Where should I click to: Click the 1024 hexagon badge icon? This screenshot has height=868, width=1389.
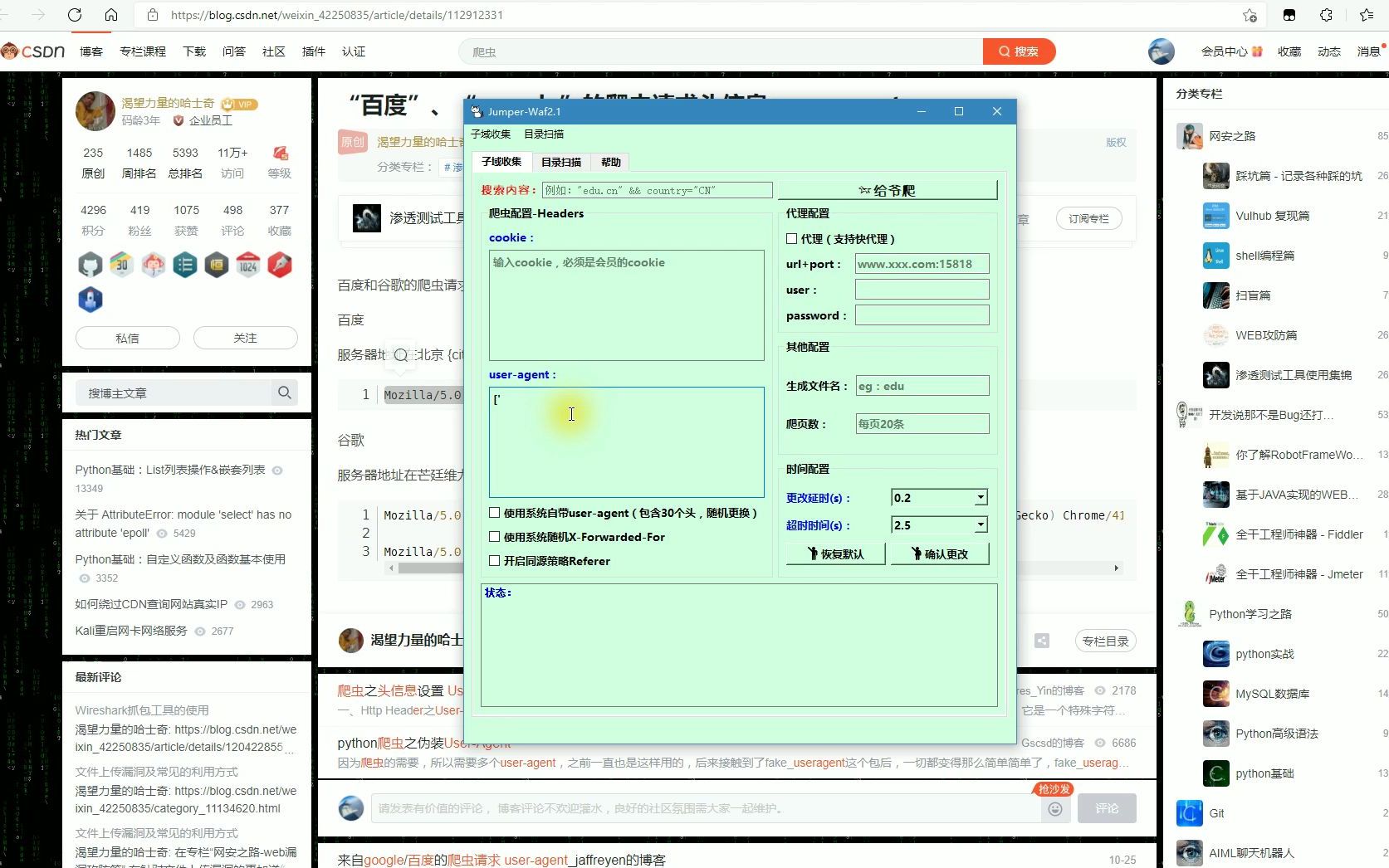(248, 265)
